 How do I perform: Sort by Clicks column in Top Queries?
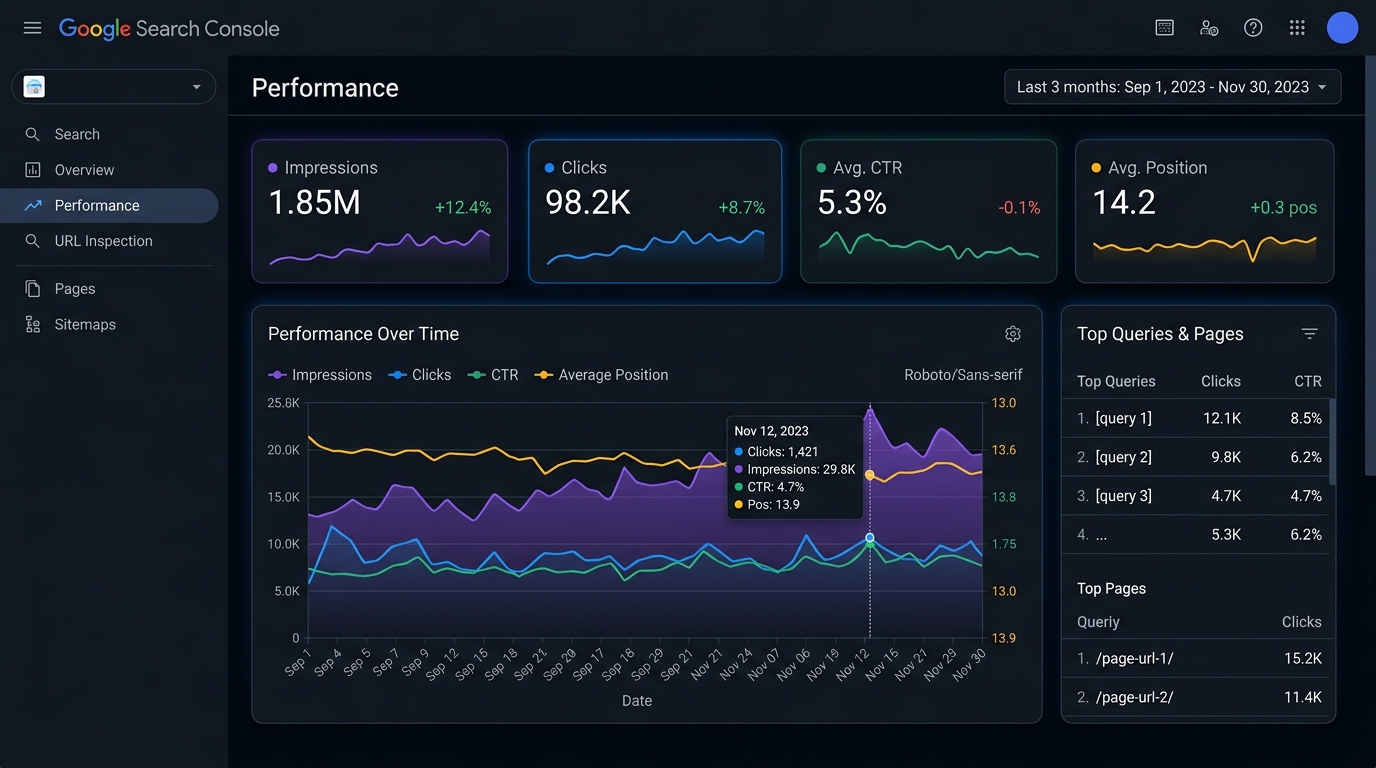[1221, 381]
